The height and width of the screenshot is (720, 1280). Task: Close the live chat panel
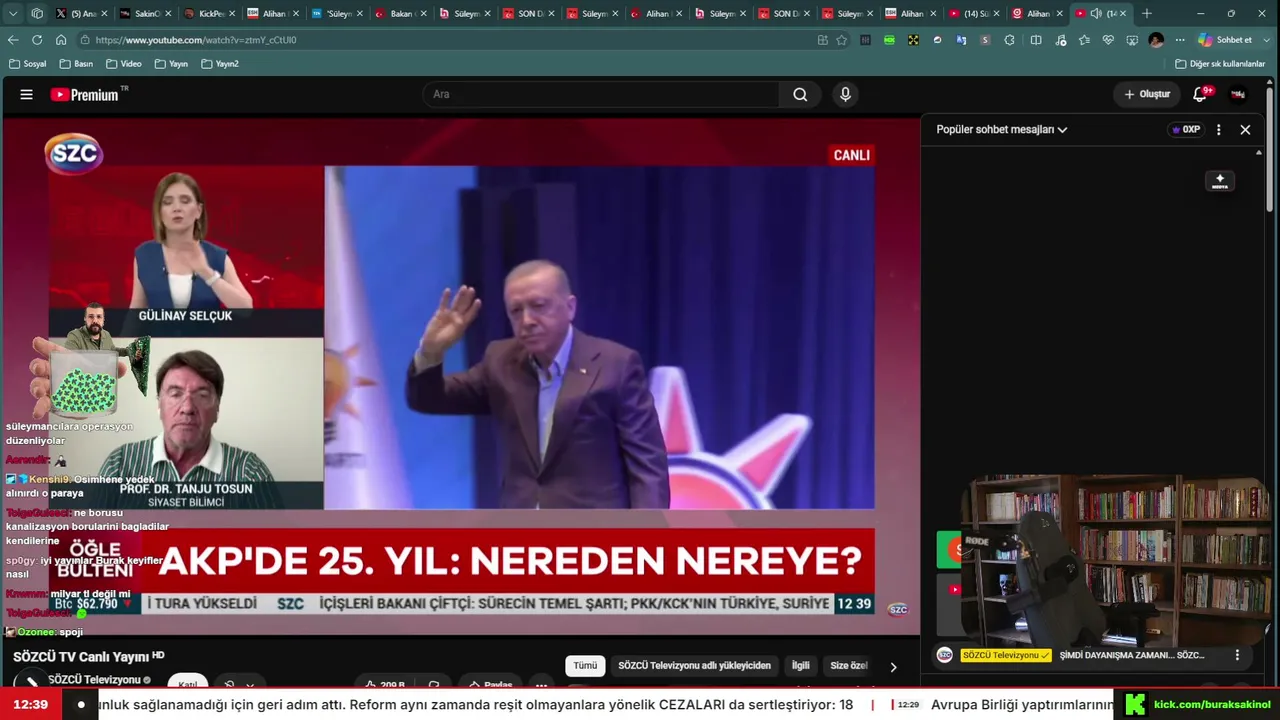point(1245,129)
